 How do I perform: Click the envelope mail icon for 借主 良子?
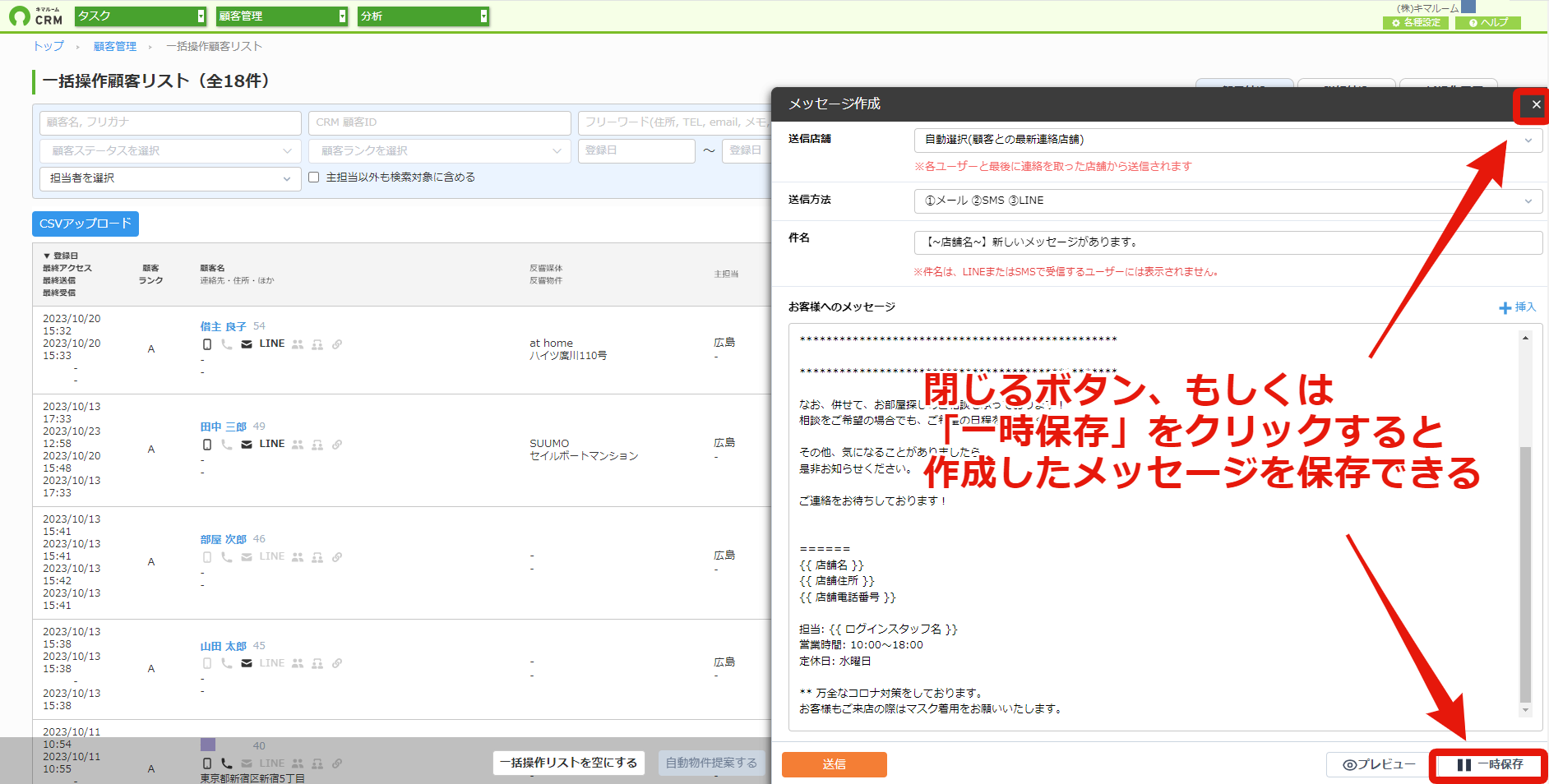tap(247, 344)
